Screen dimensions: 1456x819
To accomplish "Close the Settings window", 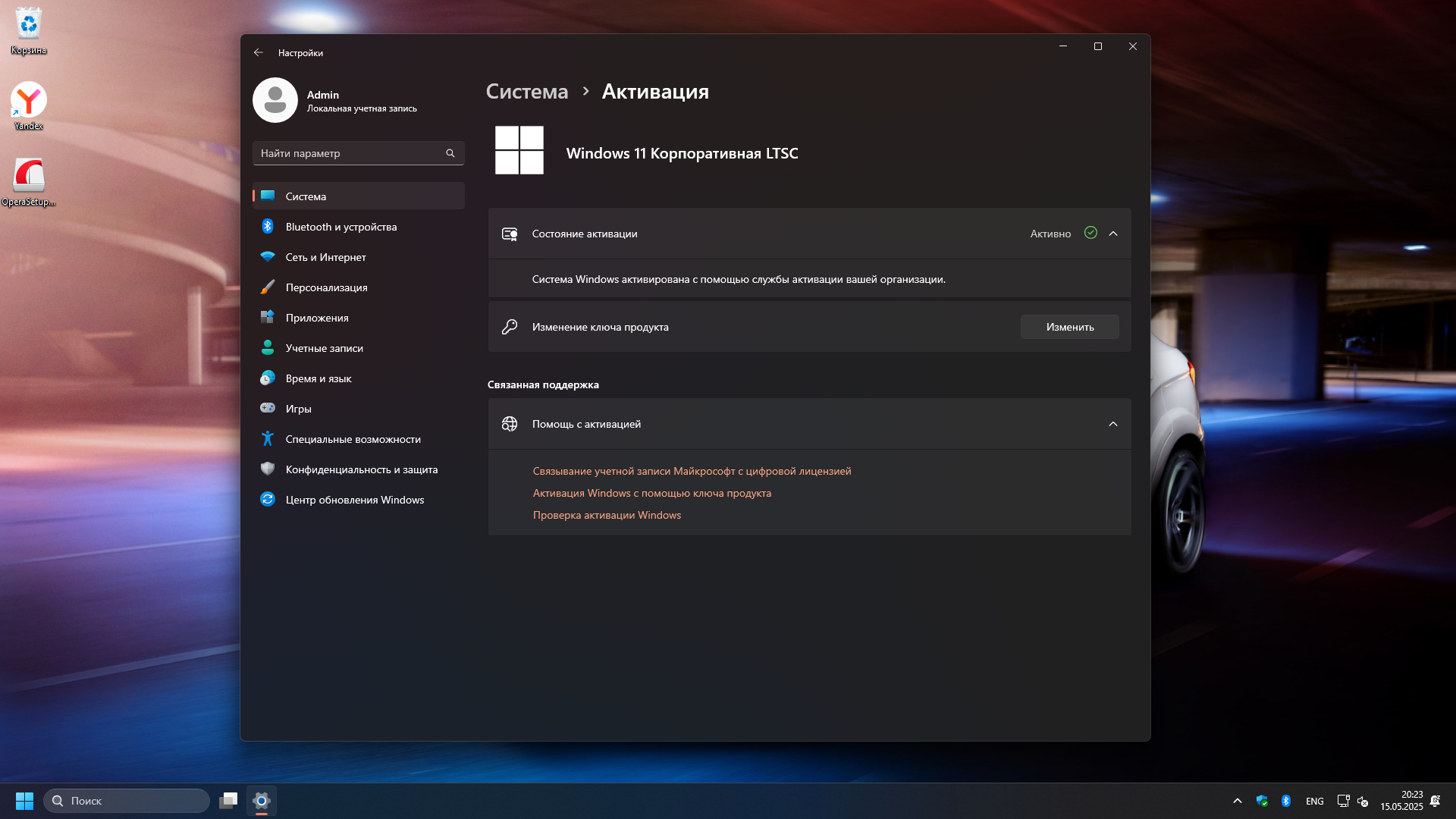I will tap(1133, 46).
